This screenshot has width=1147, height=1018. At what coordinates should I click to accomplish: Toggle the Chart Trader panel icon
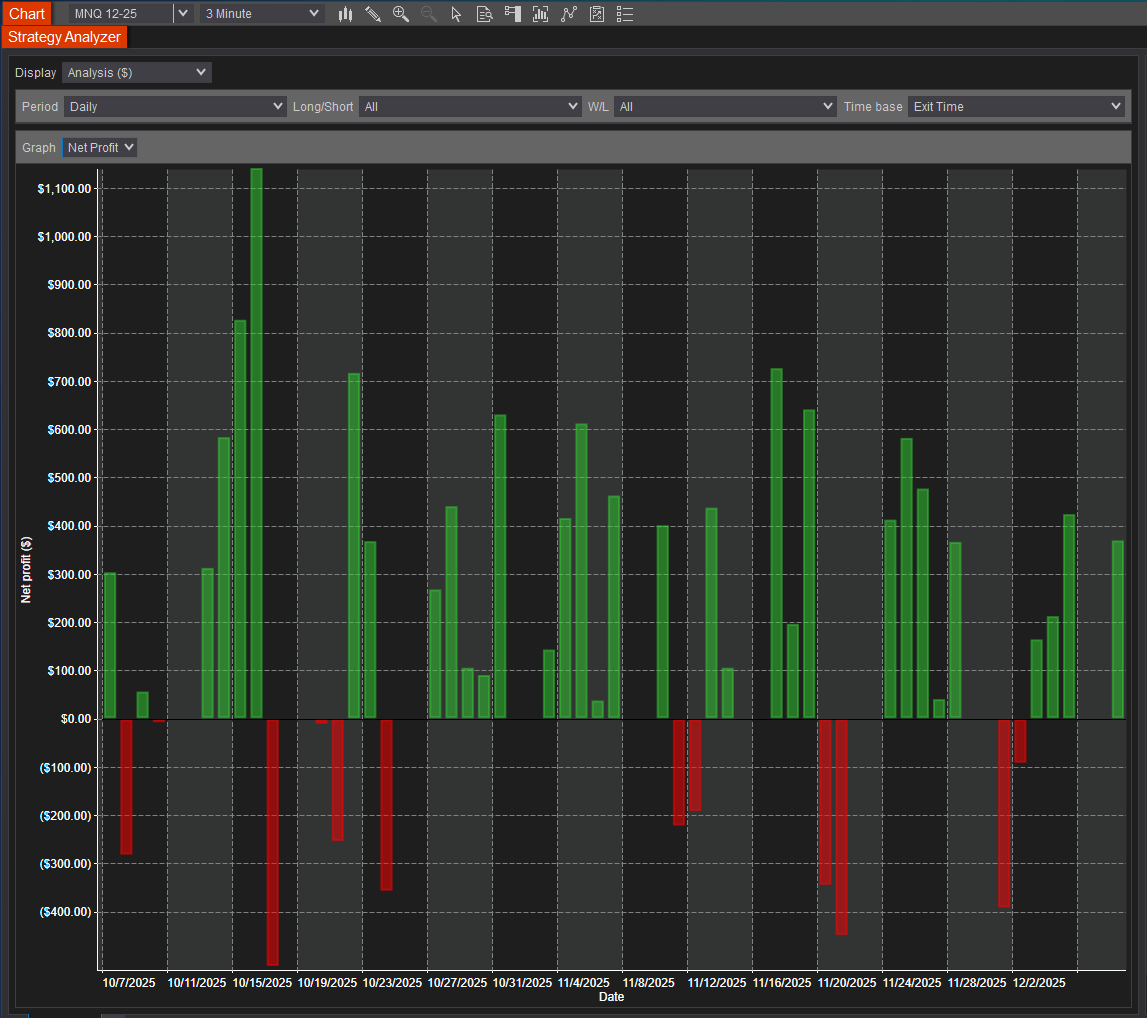pyautogui.click(x=512, y=14)
